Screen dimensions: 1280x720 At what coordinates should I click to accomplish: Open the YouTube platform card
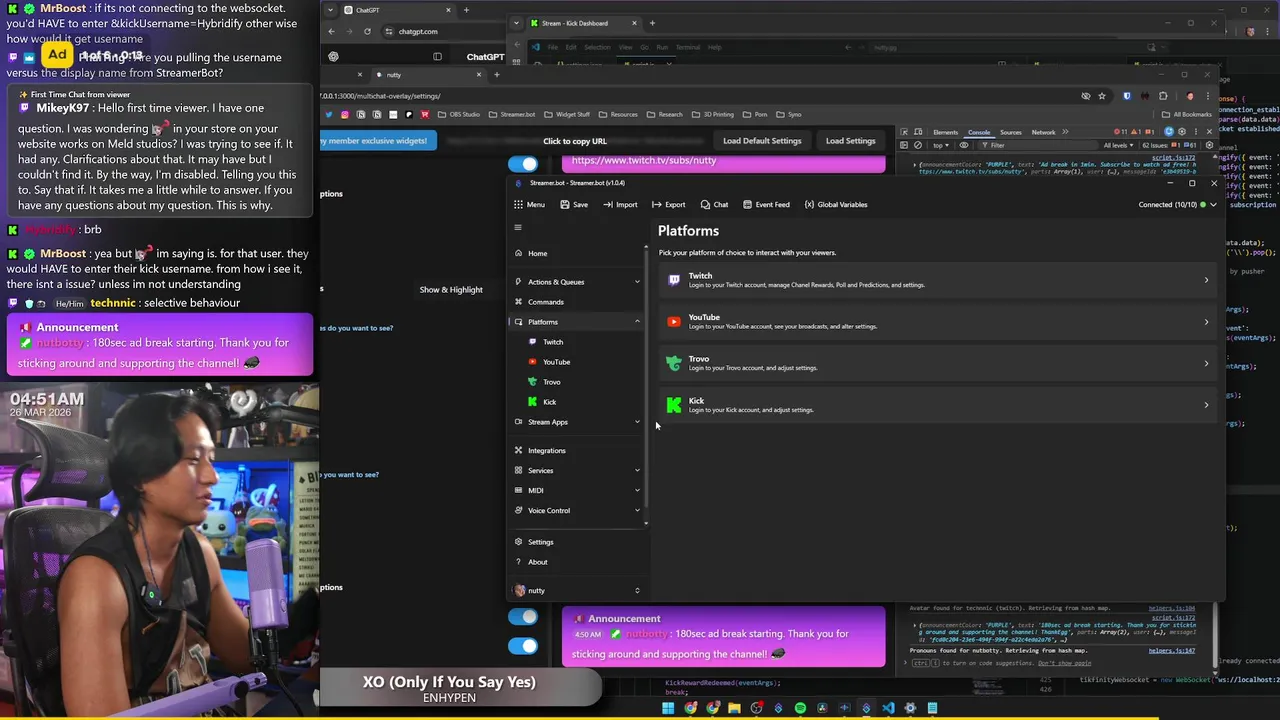[937, 322]
